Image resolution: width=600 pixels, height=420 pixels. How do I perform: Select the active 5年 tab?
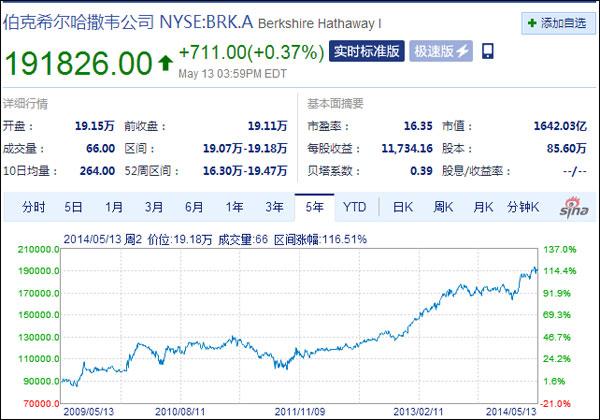tap(314, 207)
